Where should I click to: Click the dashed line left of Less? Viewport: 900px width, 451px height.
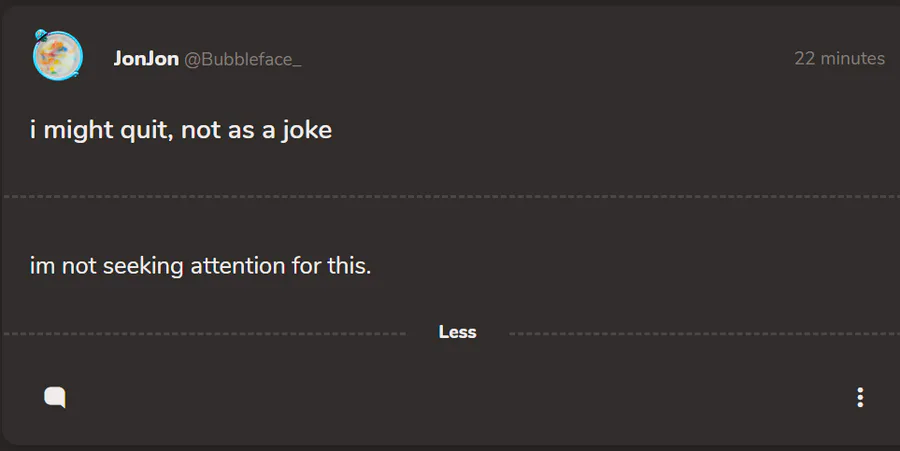200,333
